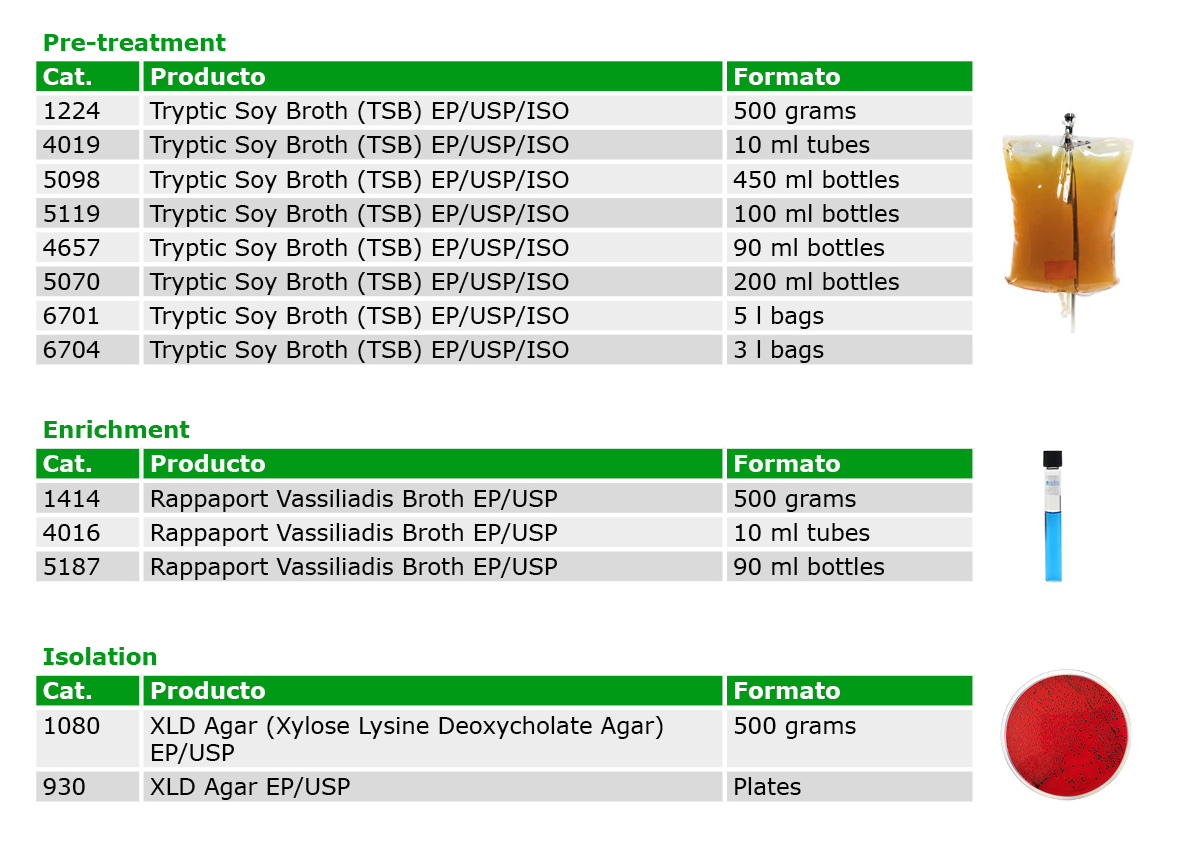1179x843 pixels.
Task: Select the 450 ml bottles format cell
Action: (849, 180)
